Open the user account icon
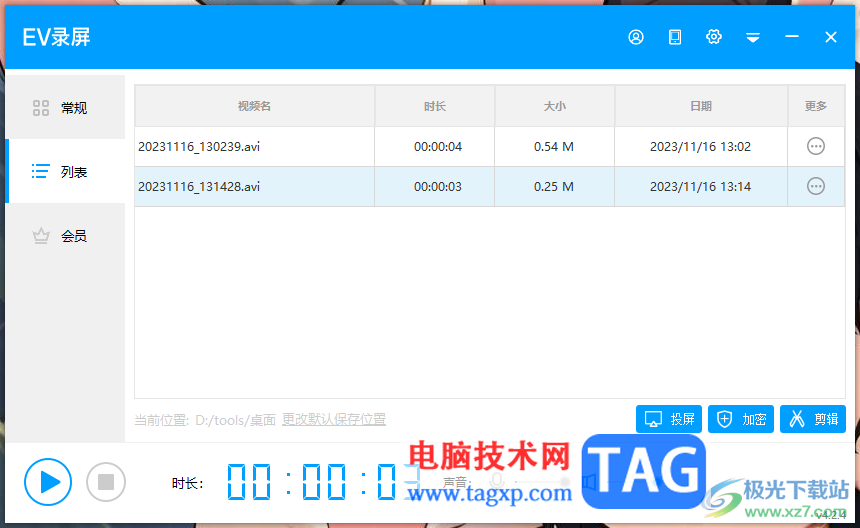 point(636,37)
